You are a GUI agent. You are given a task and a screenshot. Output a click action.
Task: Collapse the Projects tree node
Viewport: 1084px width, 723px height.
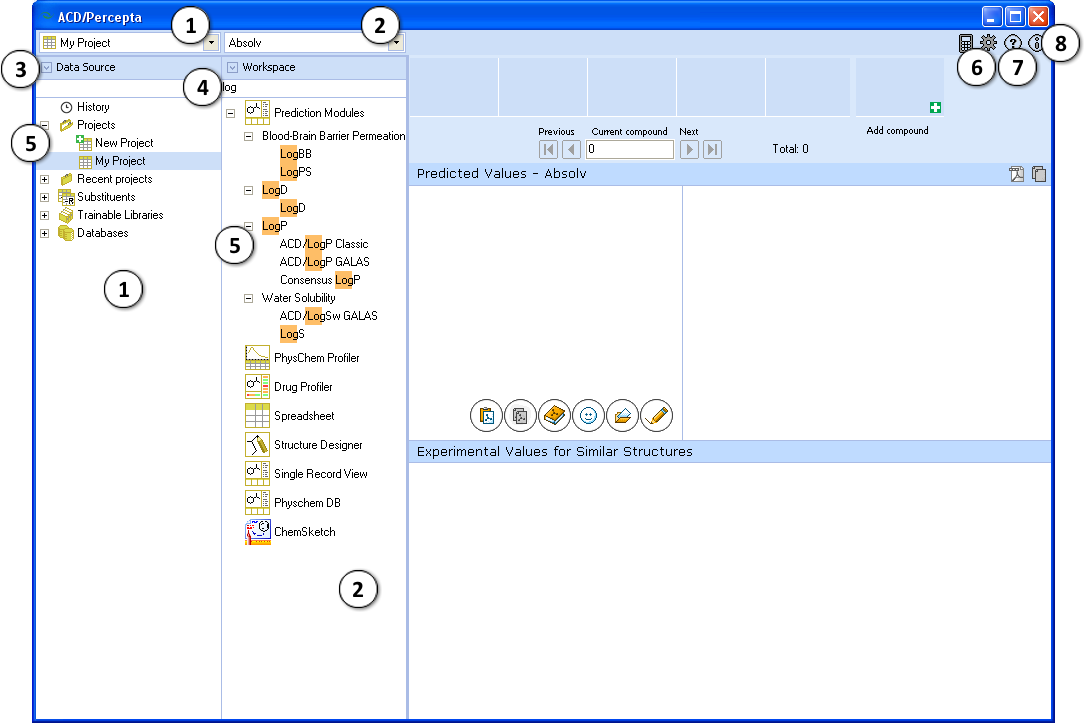44,125
